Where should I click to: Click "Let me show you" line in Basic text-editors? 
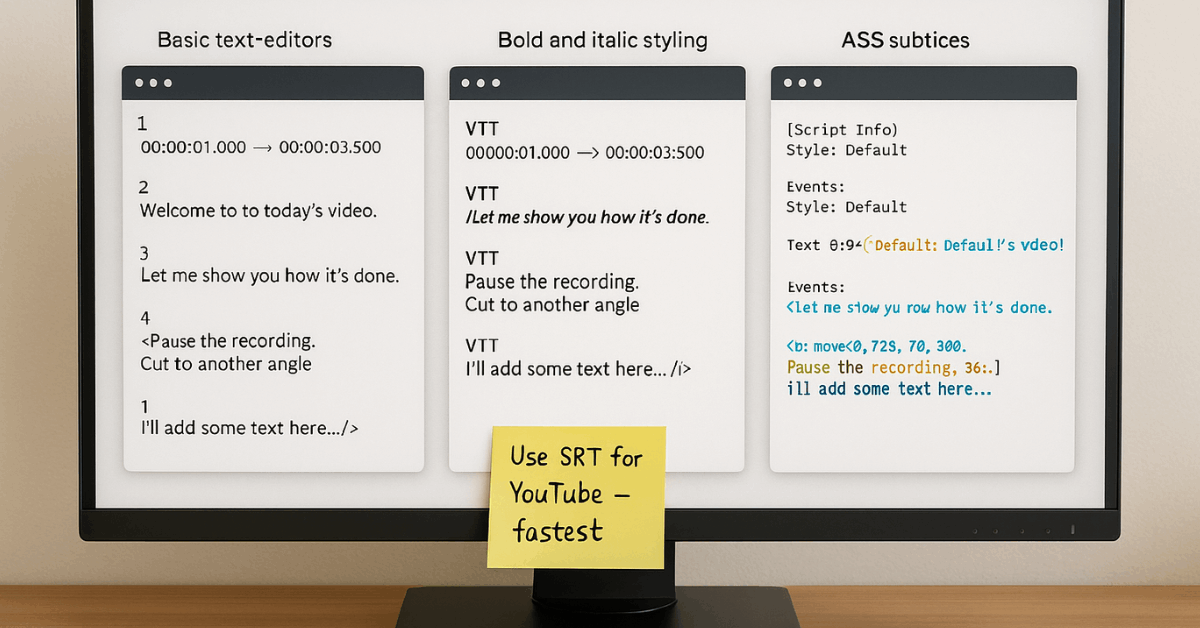coord(269,276)
